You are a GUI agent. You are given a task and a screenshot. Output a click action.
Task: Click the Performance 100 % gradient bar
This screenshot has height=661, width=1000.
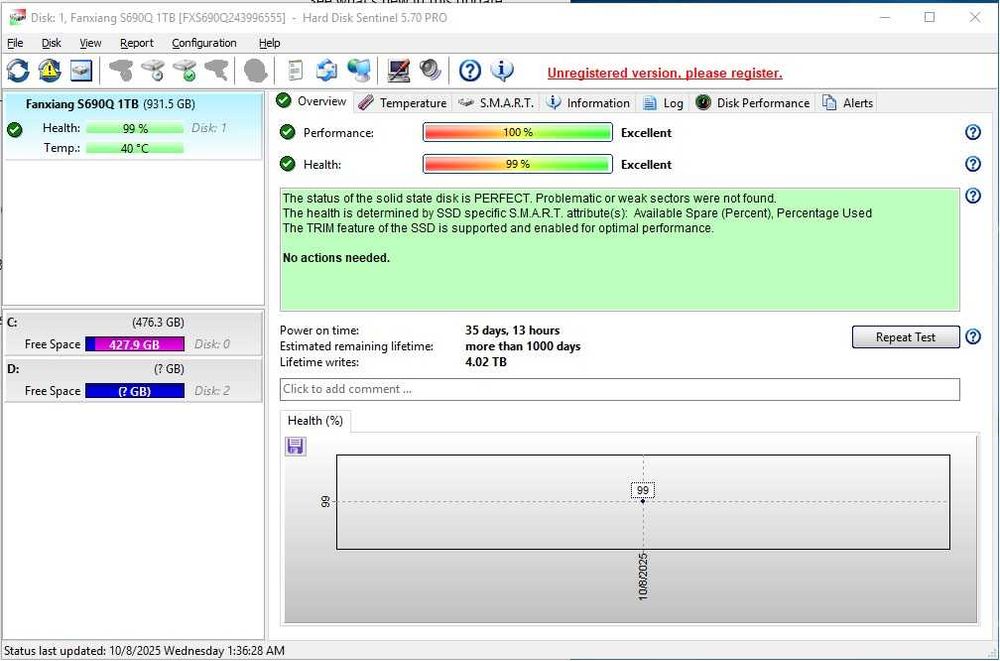(x=517, y=132)
